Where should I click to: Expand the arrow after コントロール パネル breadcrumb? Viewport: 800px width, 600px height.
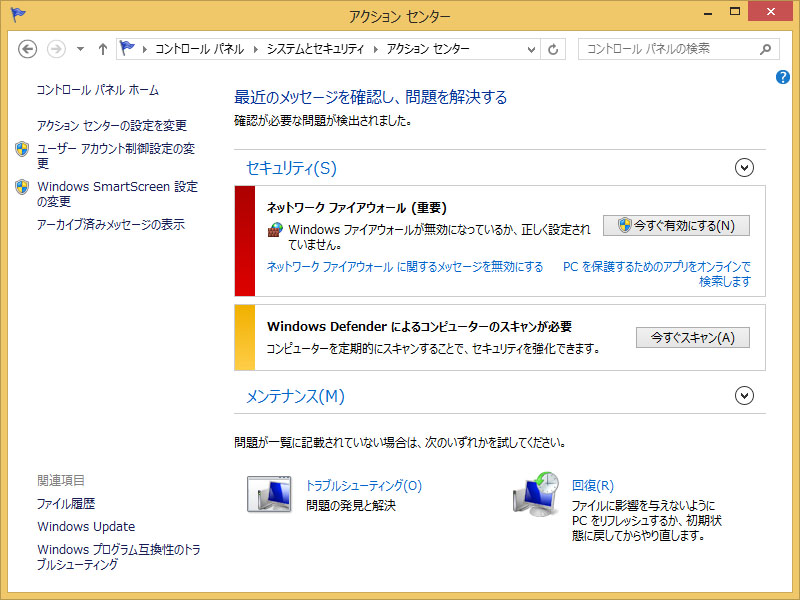pos(256,49)
